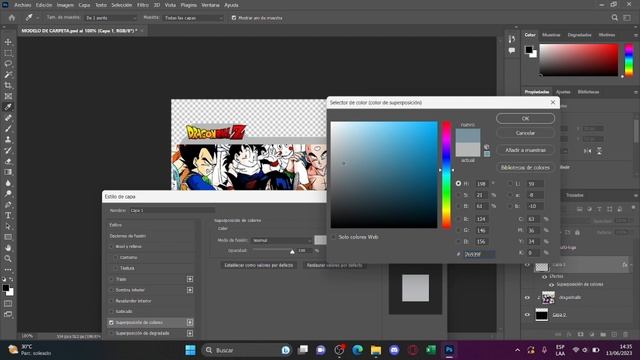Open Excel from the taskbar

(431, 350)
